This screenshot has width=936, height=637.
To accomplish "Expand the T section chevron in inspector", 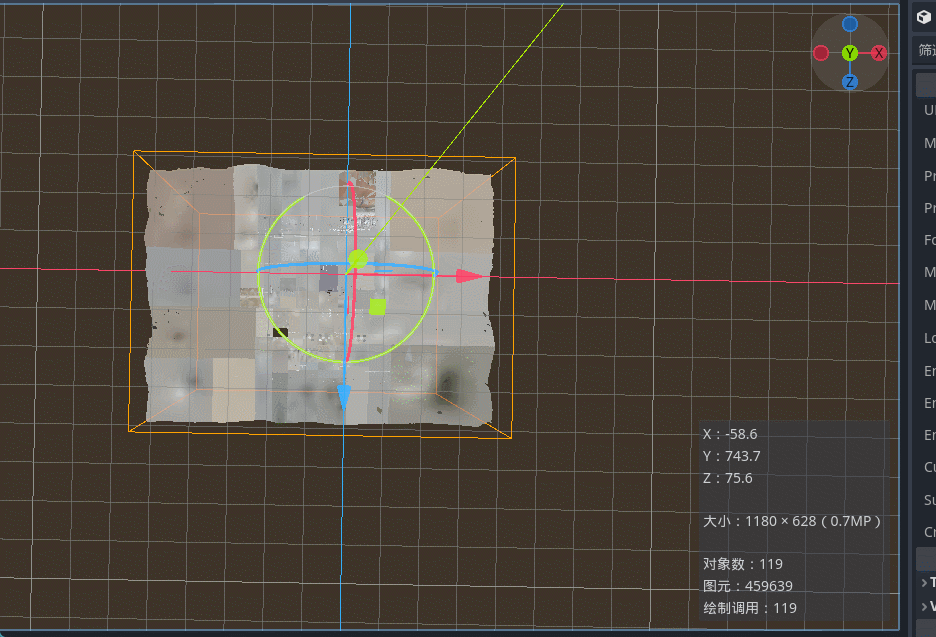I will [x=923, y=582].
